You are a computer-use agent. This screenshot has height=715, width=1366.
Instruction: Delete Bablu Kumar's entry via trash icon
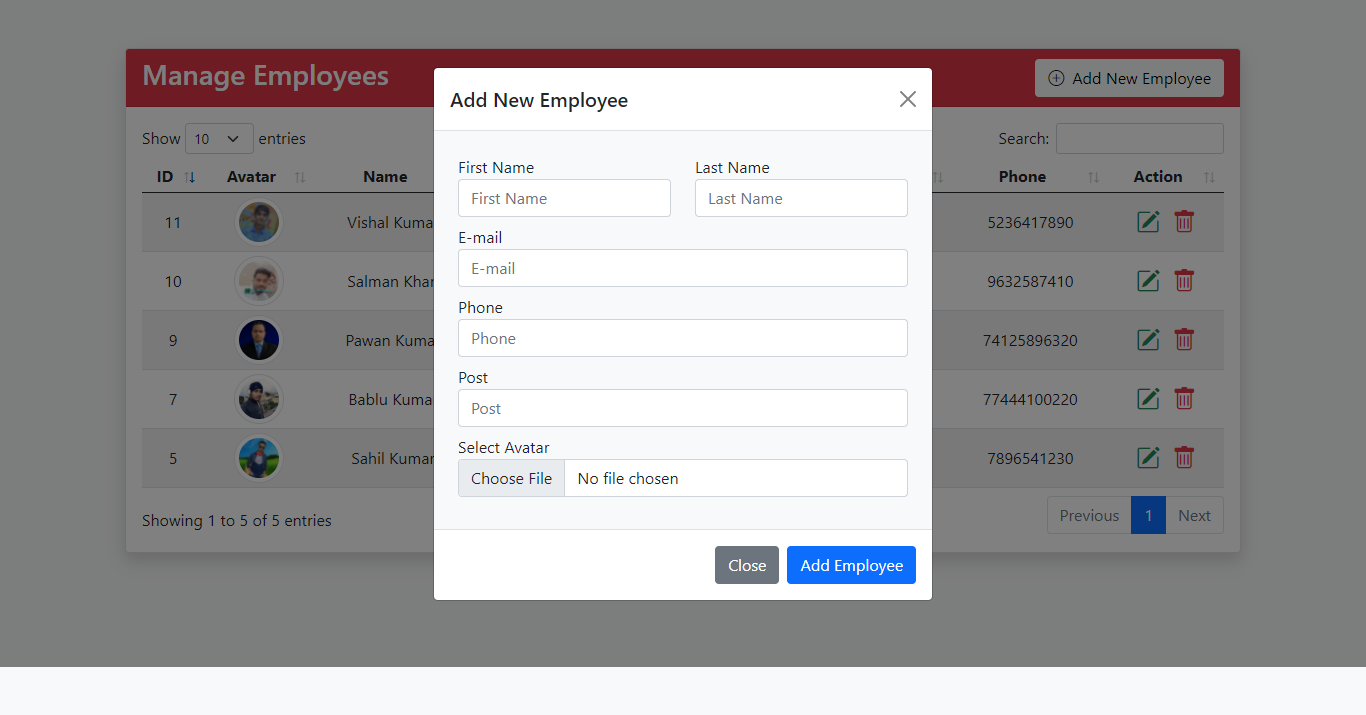click(1184, 398)
